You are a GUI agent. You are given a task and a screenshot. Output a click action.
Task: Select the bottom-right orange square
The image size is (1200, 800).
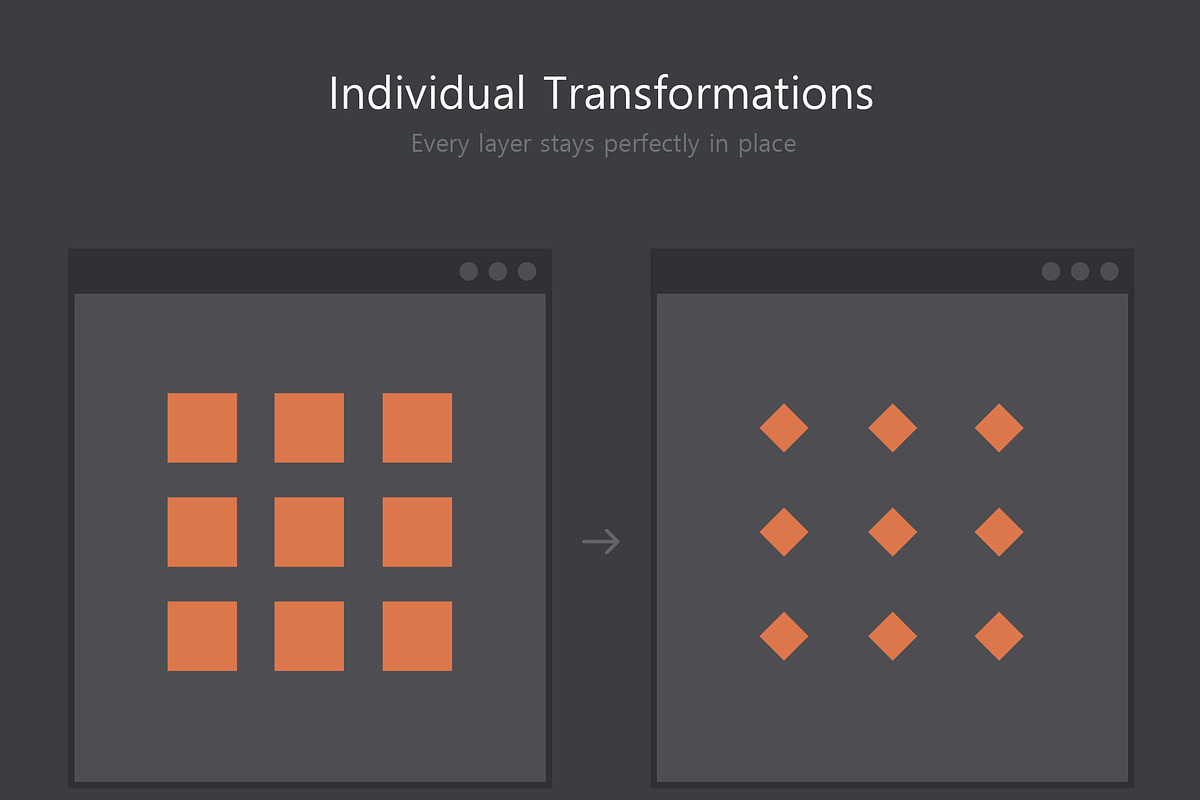[x=416, y=636]
